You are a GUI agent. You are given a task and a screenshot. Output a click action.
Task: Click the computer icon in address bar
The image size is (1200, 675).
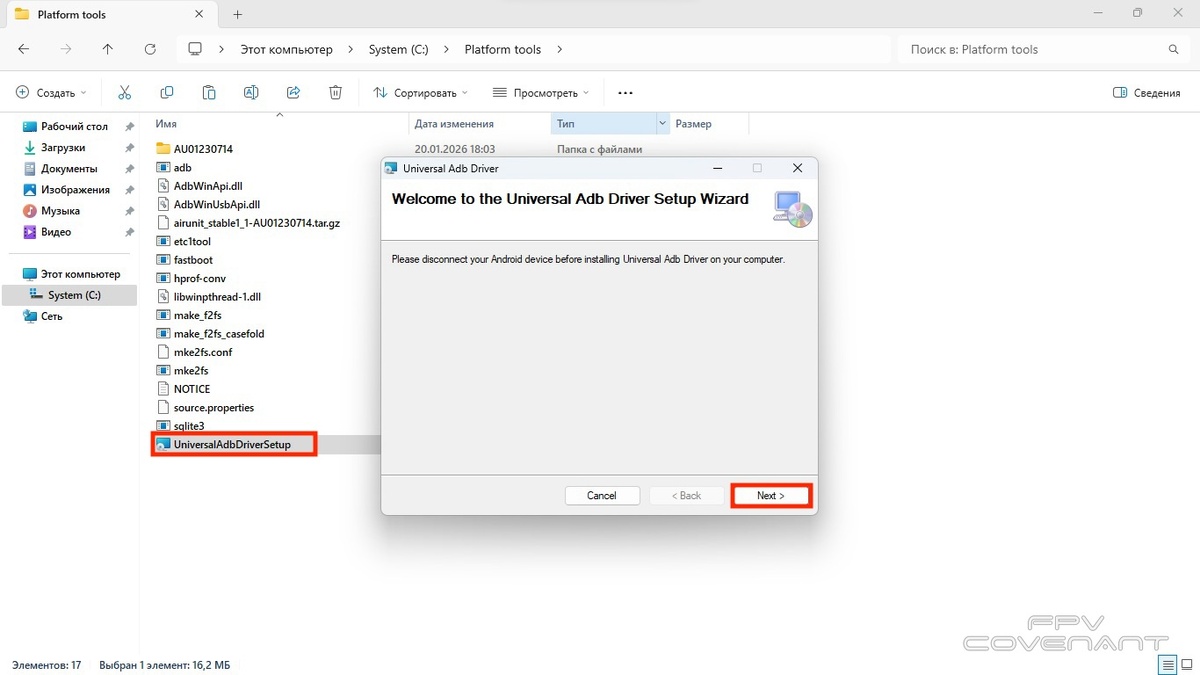click(195, 49)
